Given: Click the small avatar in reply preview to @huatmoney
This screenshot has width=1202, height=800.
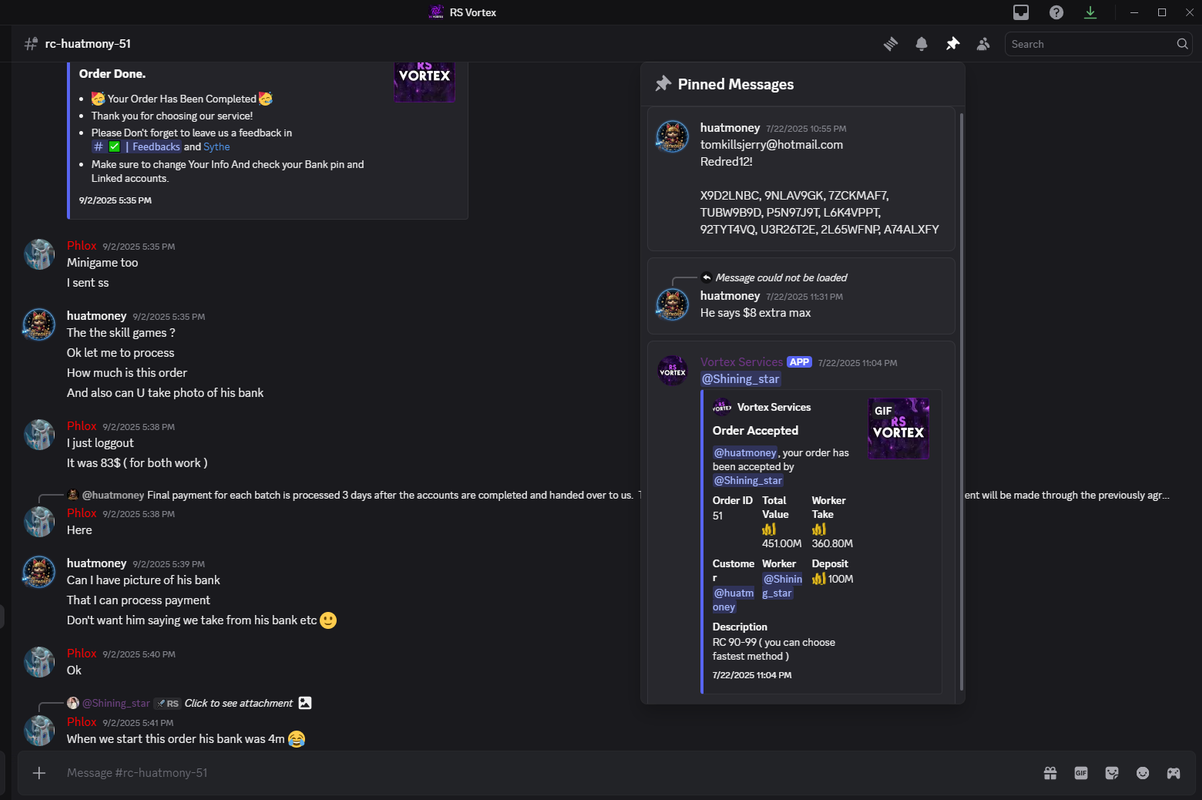Looking at the screenshot, I should coord(73,495).
